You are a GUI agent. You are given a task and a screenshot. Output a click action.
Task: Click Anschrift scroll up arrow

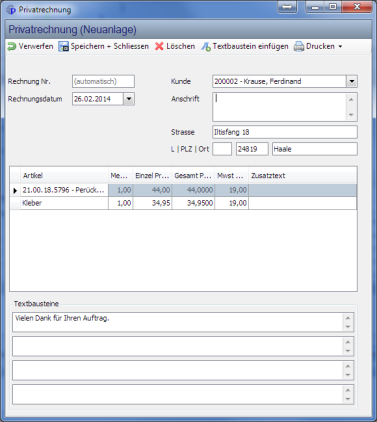351,100
